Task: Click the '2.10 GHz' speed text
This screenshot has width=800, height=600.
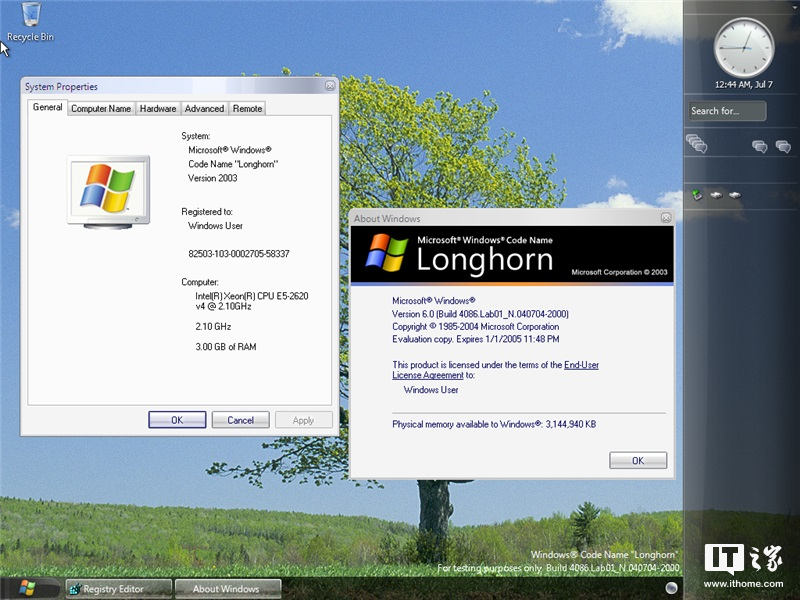Action: [213, 327]
